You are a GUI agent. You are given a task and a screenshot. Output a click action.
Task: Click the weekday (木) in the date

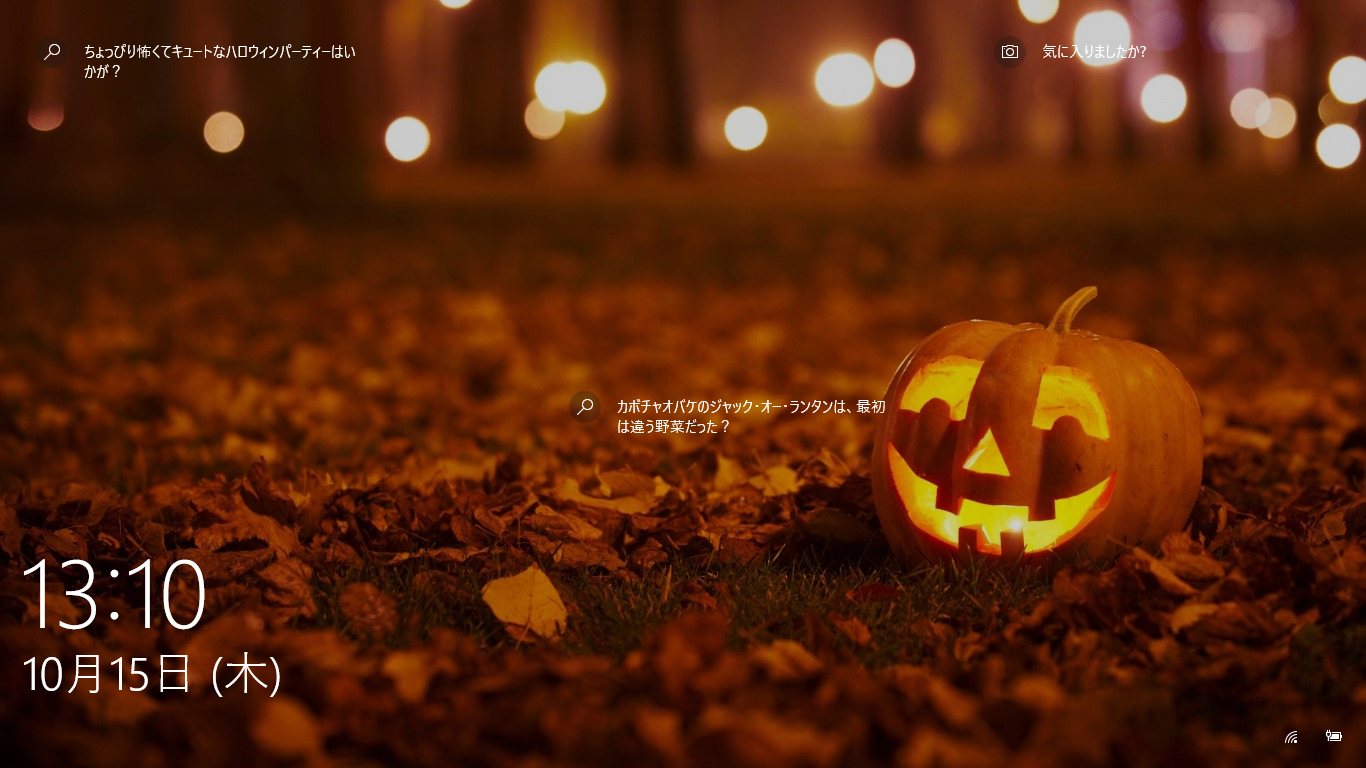click(x=247, y=674)
